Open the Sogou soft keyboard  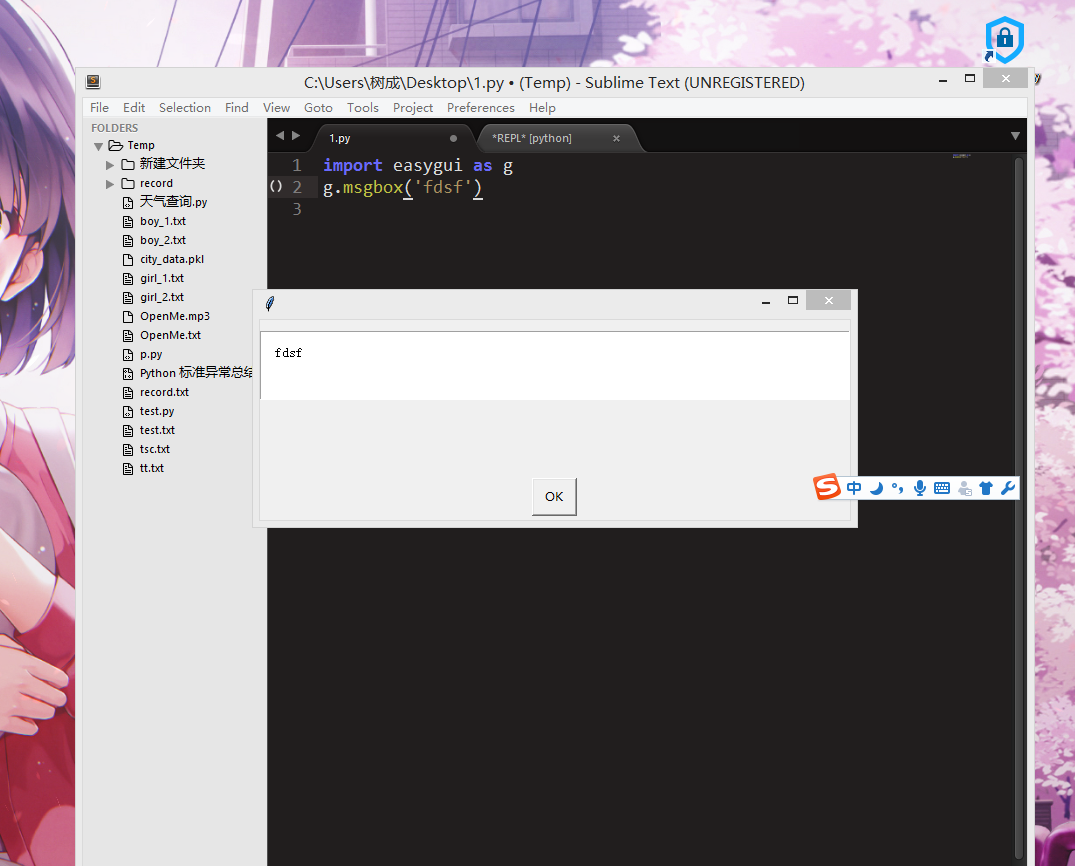coord(942,488)
